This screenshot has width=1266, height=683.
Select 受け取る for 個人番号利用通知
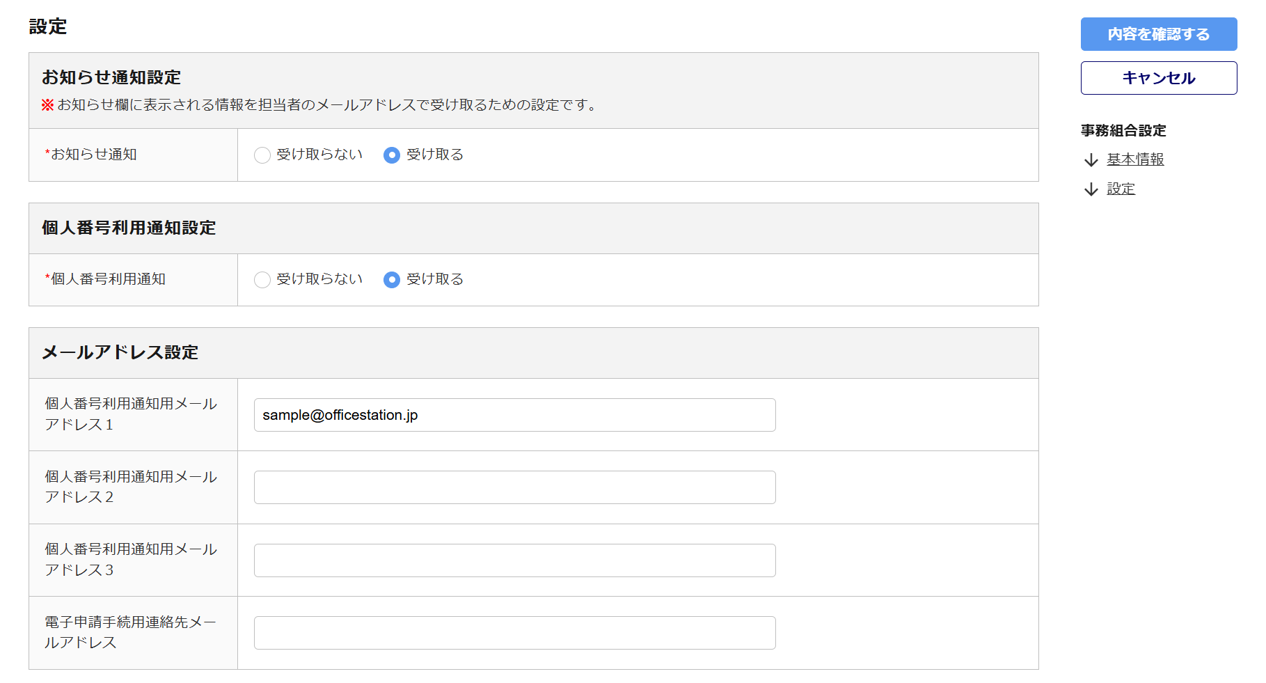click(392, 280)
